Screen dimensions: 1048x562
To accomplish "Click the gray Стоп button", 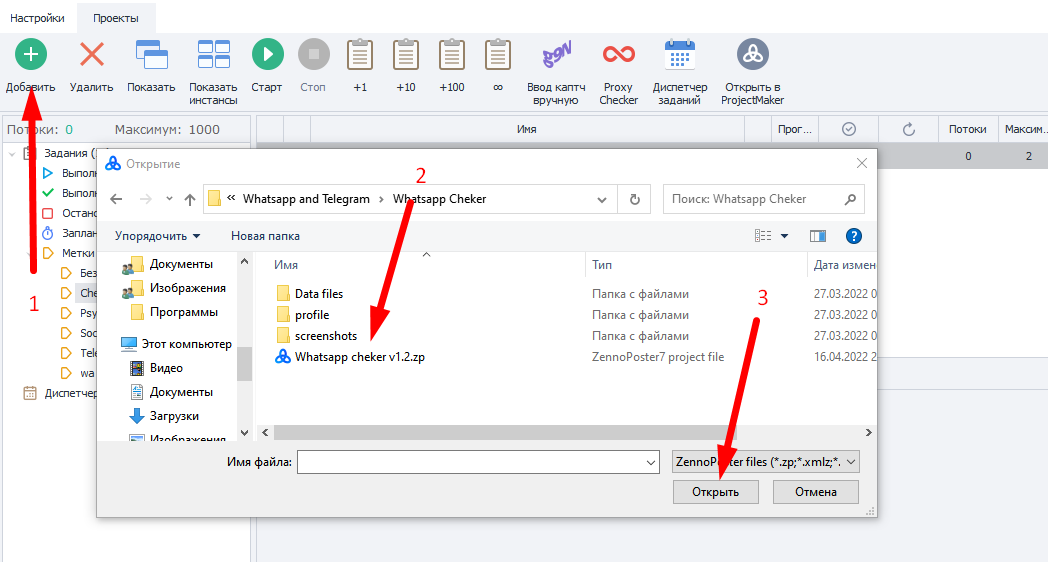I will pos(313,54).
